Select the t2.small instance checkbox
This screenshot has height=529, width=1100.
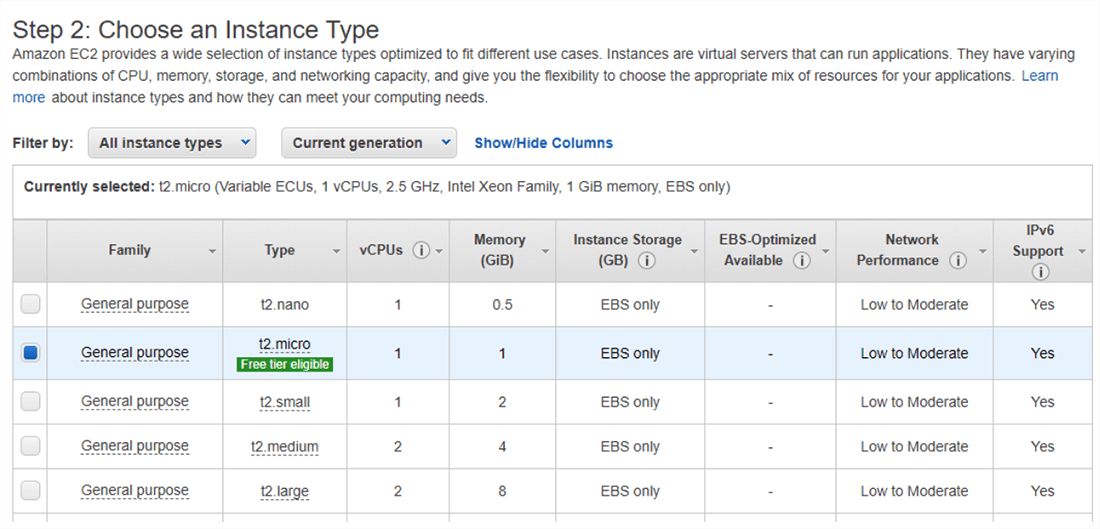(30, 401)
